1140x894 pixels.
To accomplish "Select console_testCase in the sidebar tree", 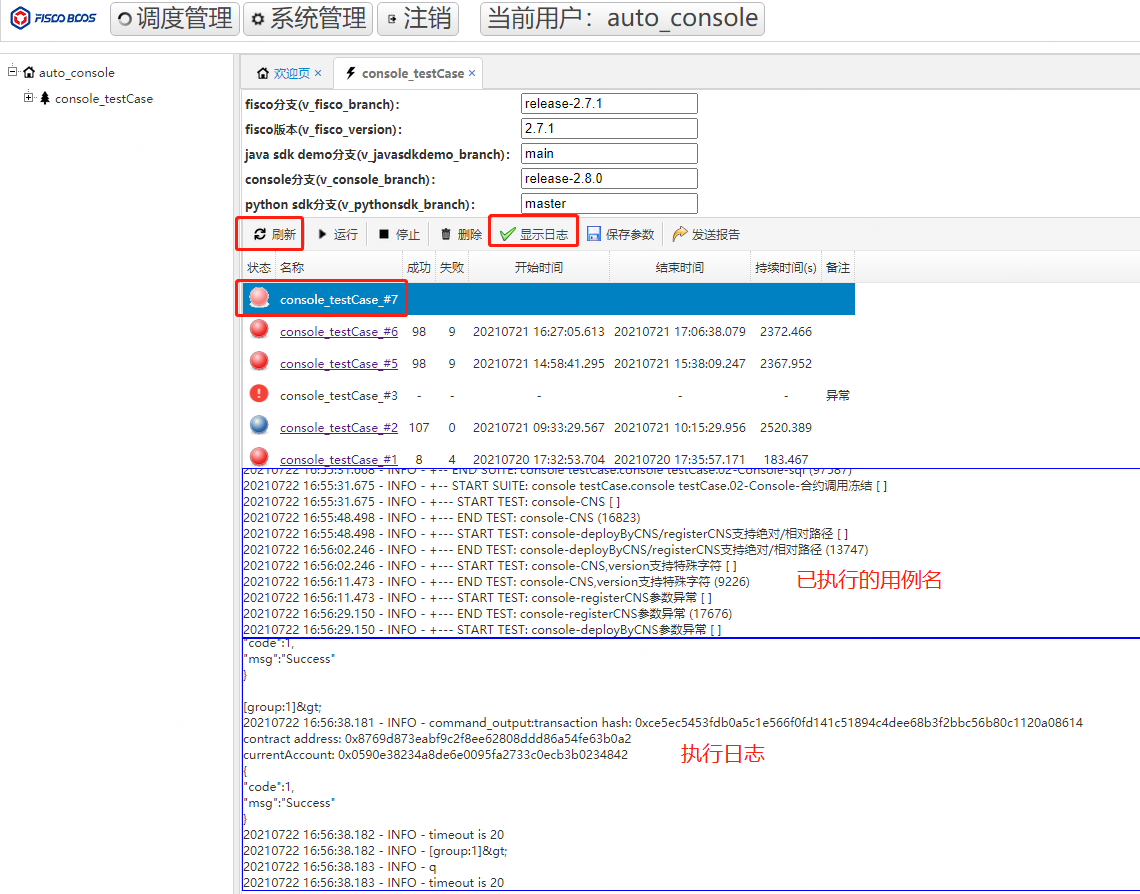I will (x=104, y=99).
